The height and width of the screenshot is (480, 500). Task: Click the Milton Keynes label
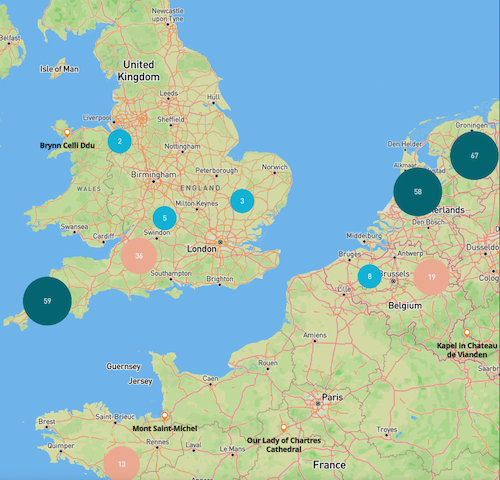click(197, 203)
